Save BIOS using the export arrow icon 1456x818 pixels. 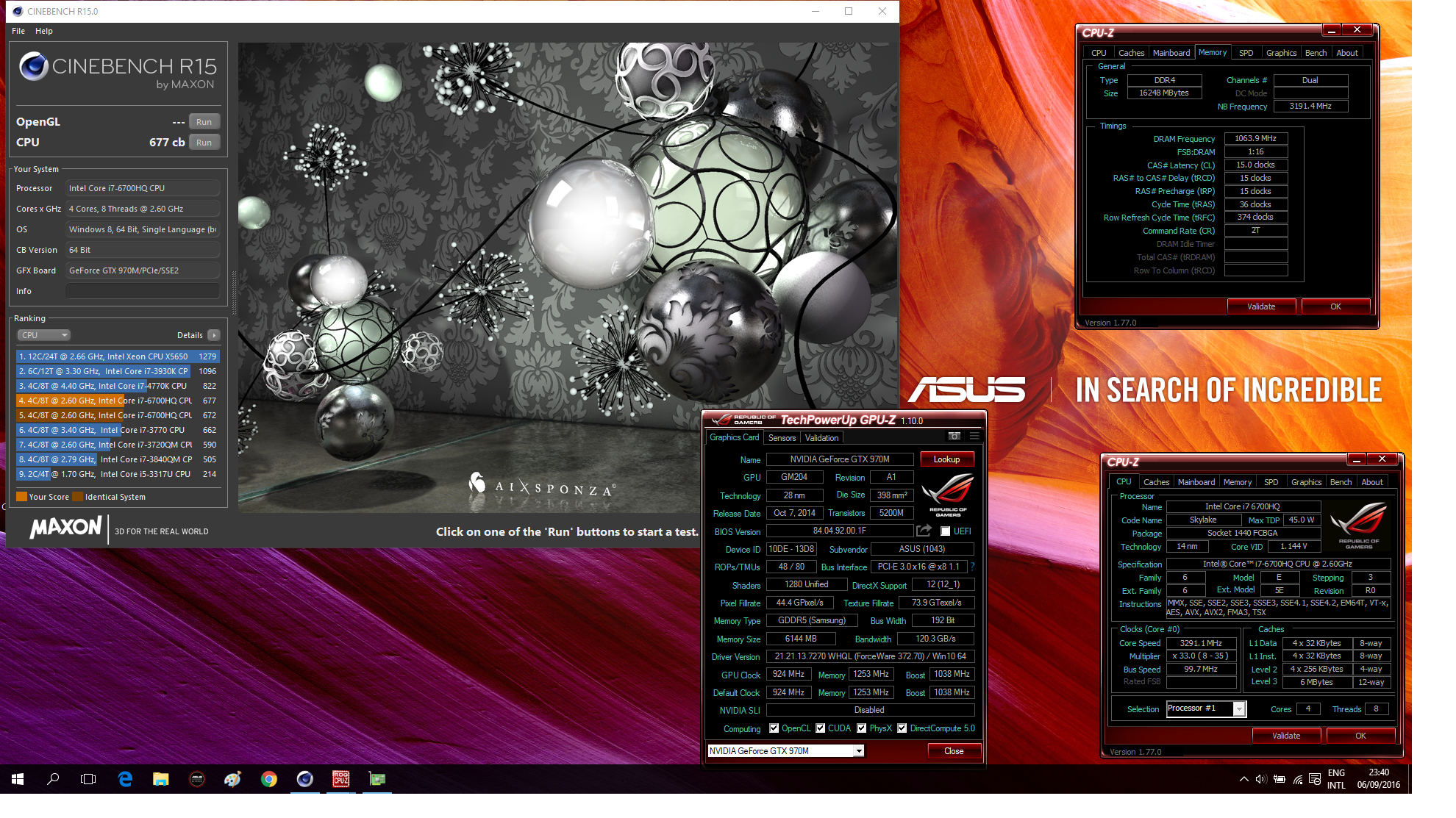tap(924, 531)
